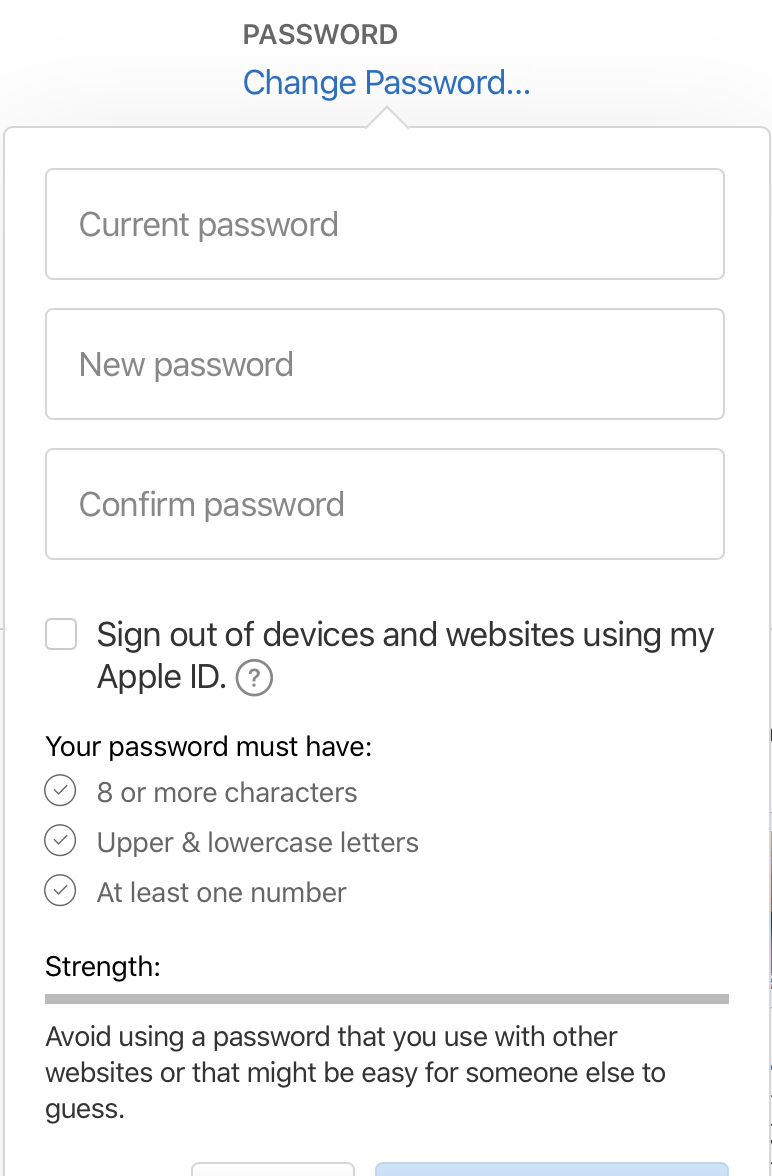Click the "Upper & lowercase letters" requirement text

click(257, 842)
